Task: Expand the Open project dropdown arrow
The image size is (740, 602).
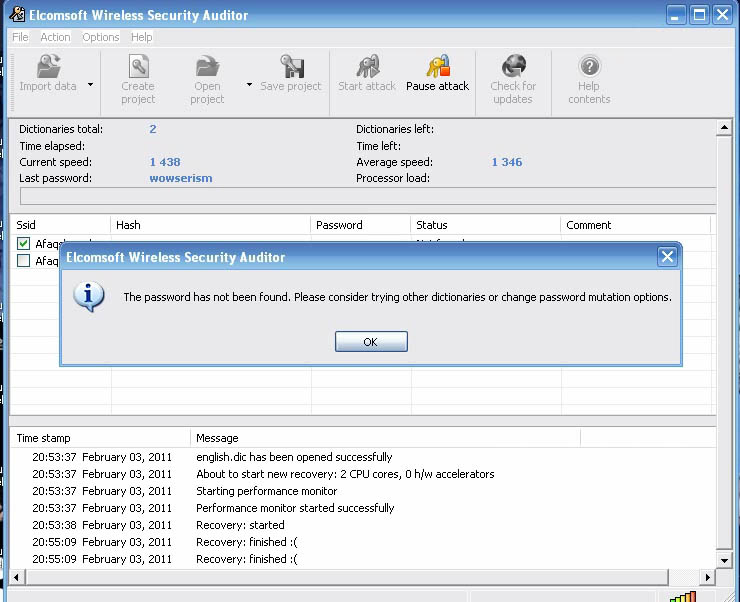Action: click(x=249, y=85)
